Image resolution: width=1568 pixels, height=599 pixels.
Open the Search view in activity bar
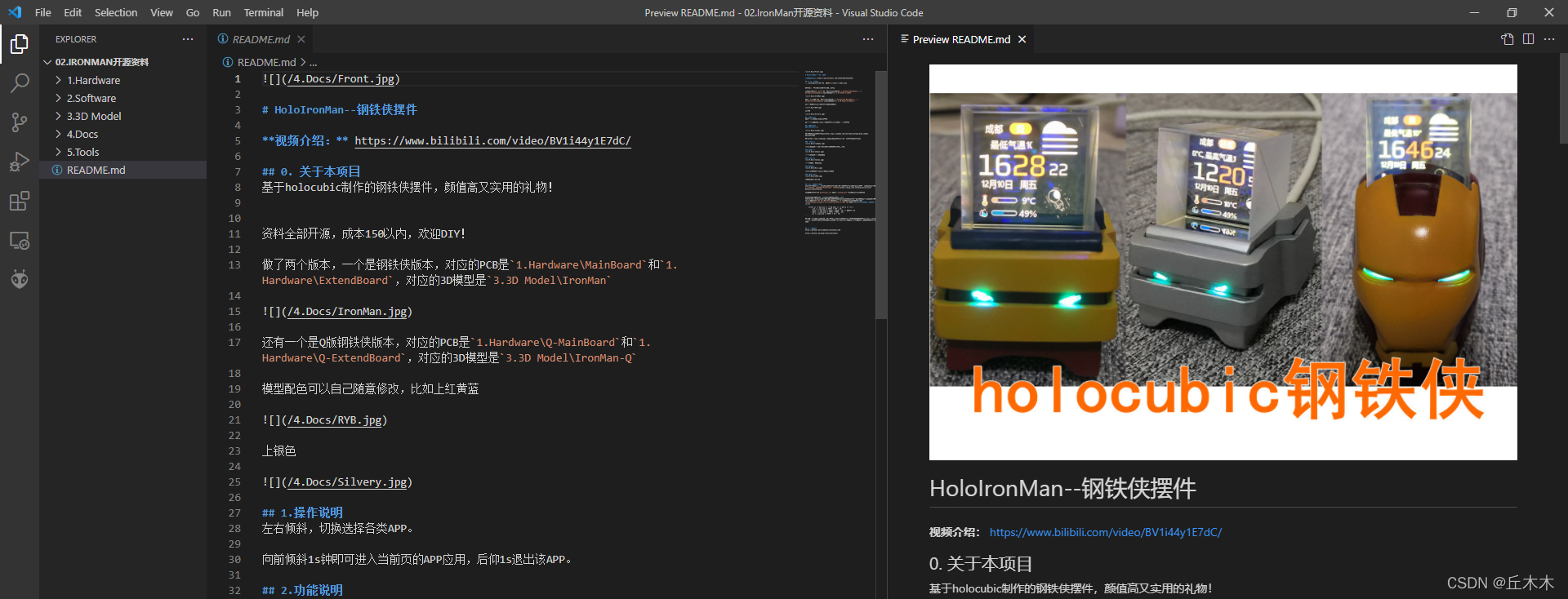tap(20, 82)
